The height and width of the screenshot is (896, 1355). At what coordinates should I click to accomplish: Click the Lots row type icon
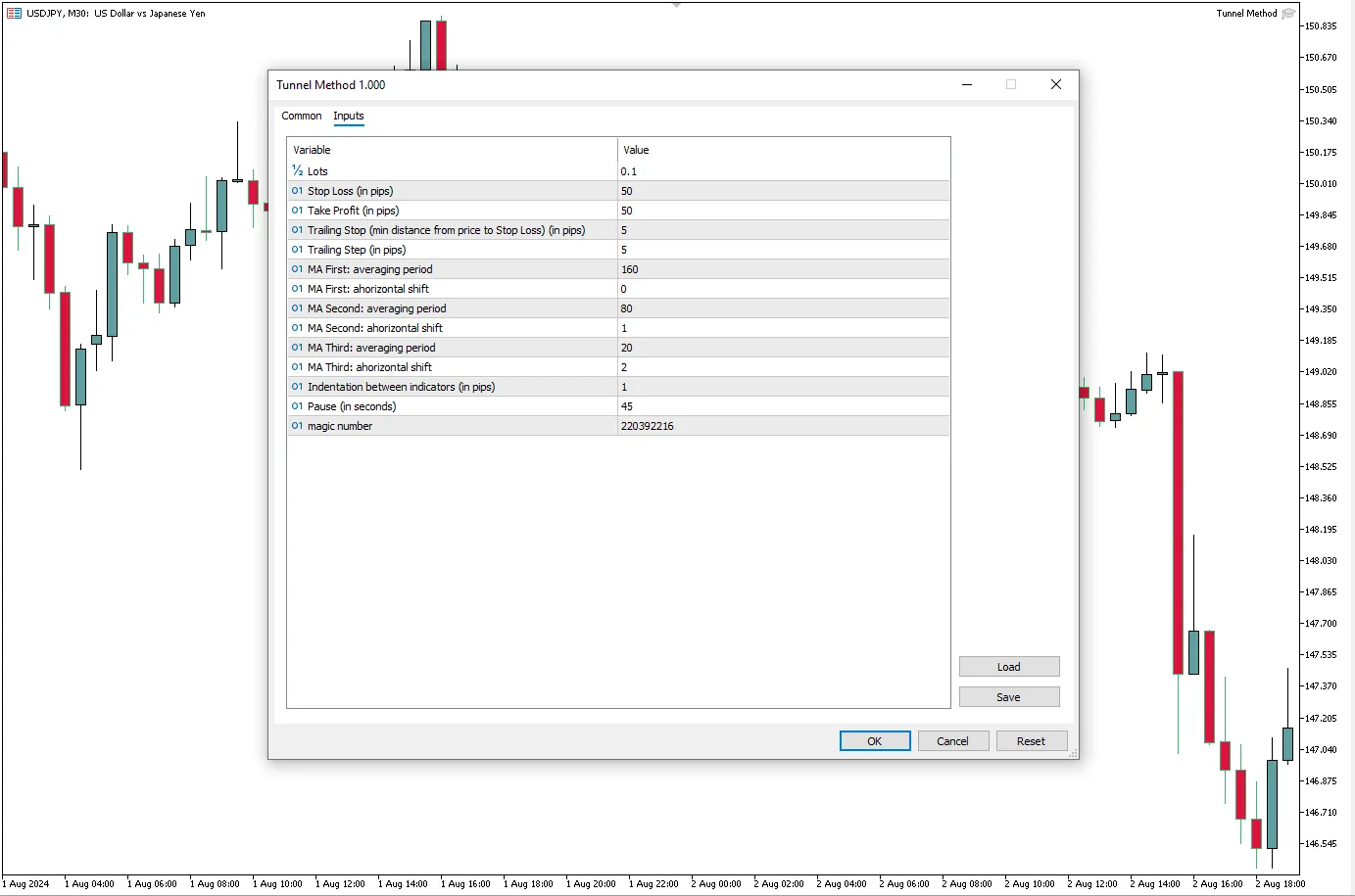click(x=297, y=171)
